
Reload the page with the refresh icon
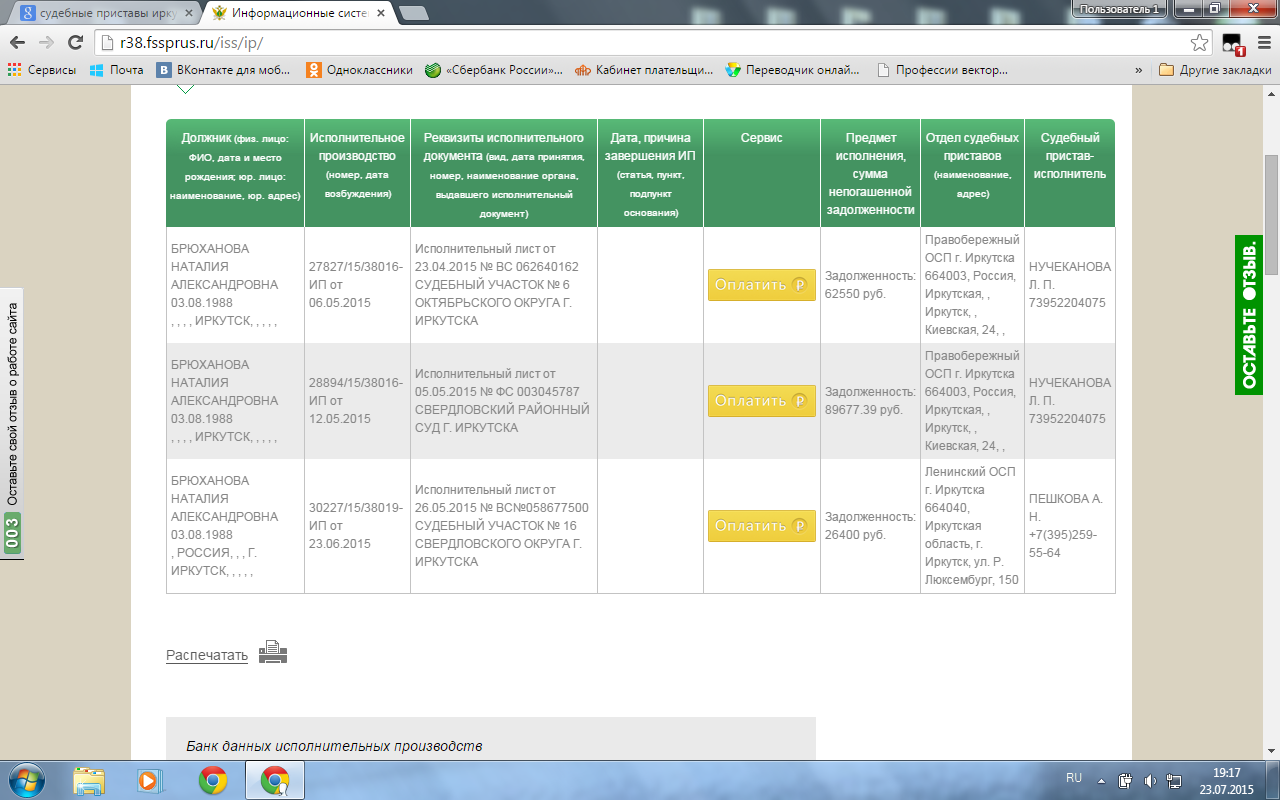75,43
